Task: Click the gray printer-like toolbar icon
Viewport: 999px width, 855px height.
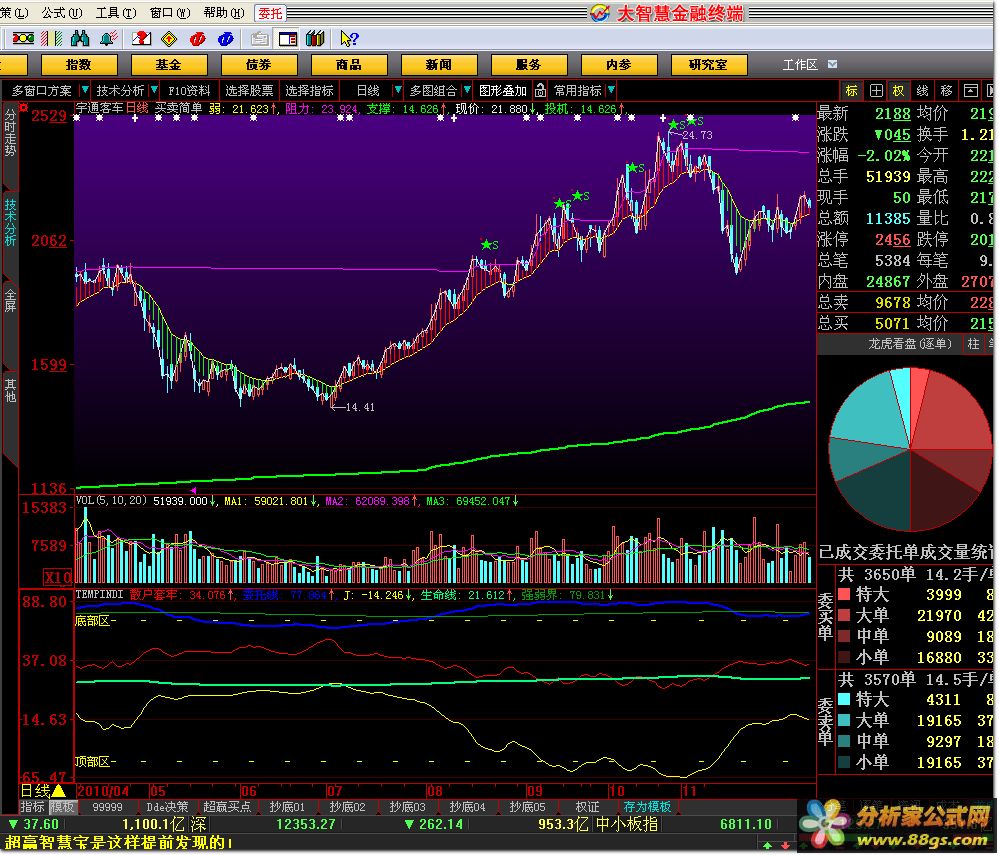Action: (259, 39)
